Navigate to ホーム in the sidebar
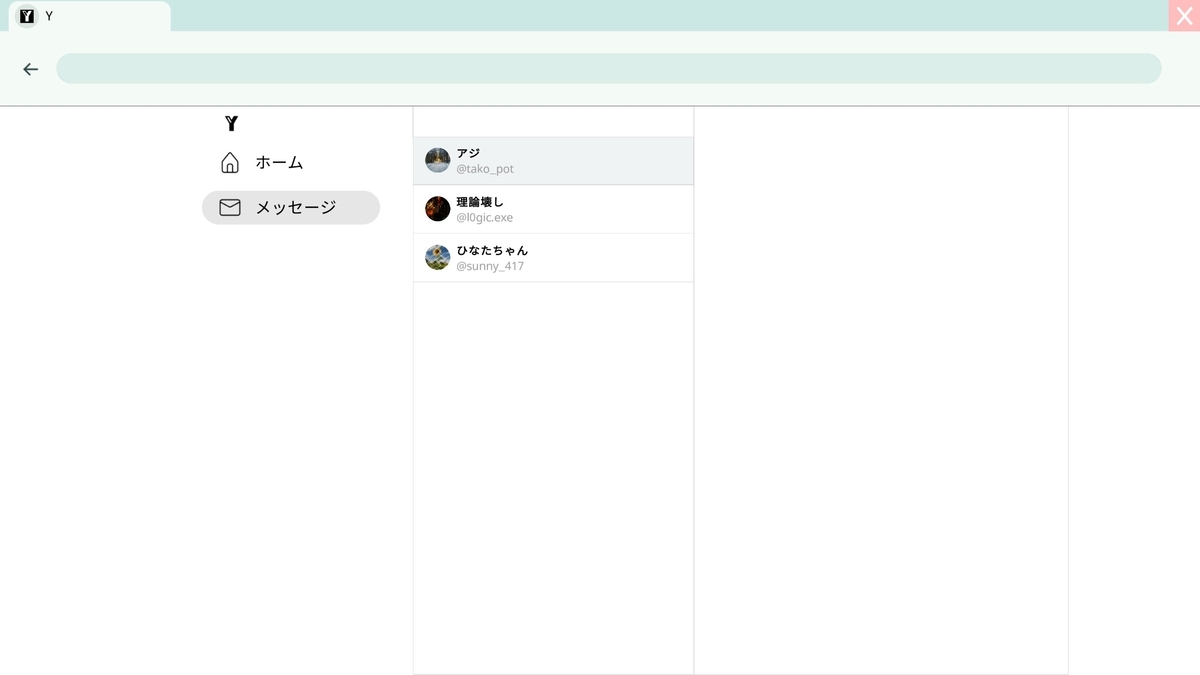 [x=278, y=161]
